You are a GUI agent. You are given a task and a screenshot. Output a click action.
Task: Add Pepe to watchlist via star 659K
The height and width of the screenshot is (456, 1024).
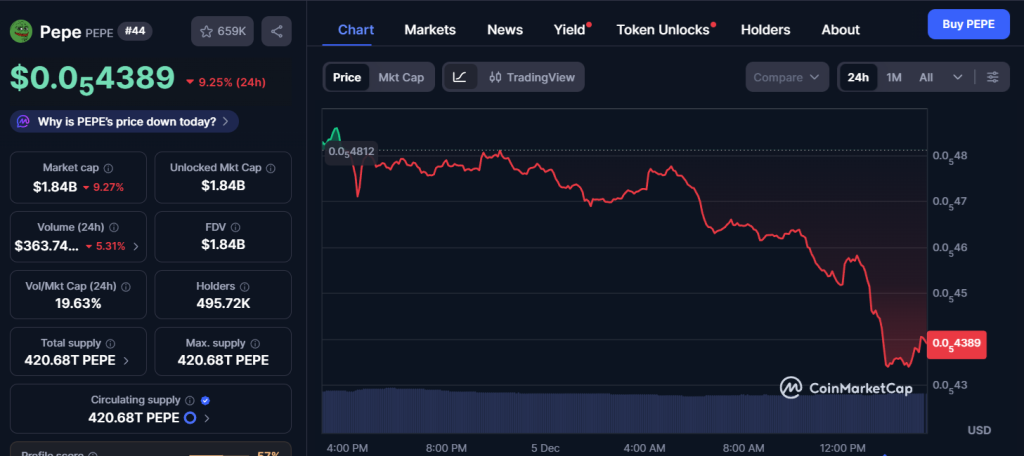[x=223, y=31]
